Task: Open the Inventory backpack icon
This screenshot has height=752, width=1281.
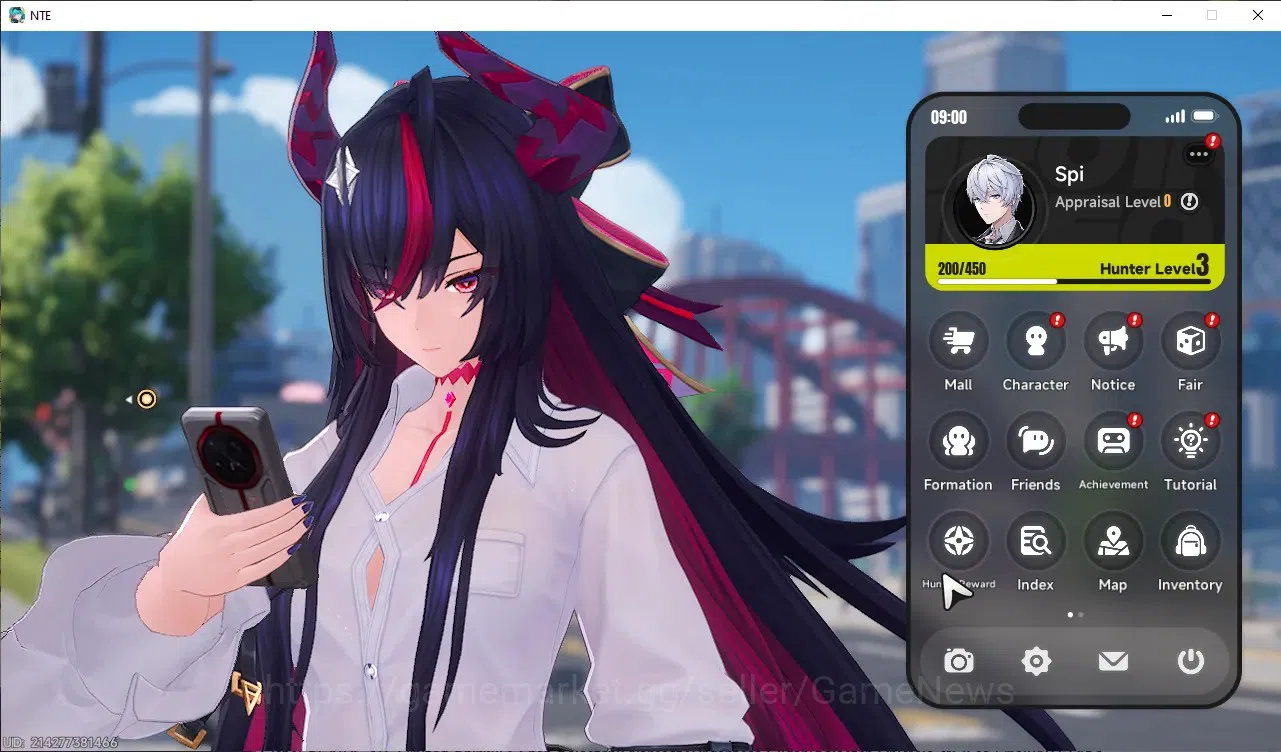Action: (1190, 541)
